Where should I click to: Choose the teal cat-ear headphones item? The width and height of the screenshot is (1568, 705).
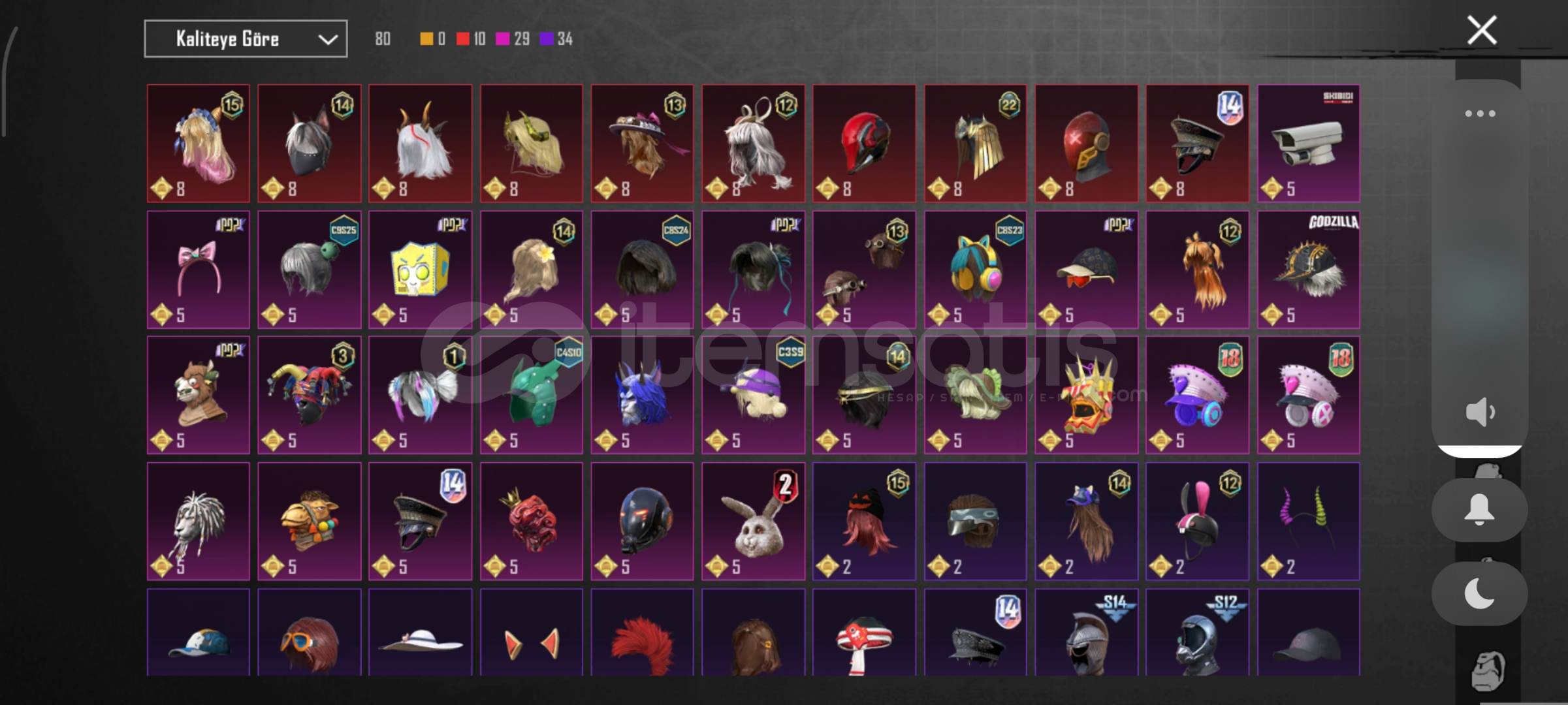pos(975,269)
